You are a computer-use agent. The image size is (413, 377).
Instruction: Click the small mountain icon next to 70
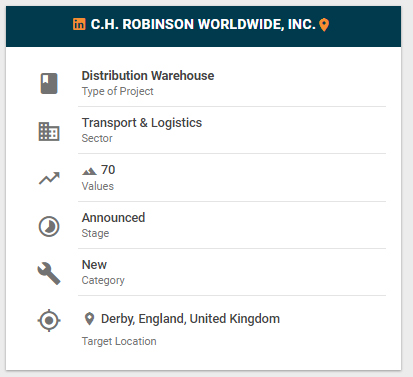[x=89, y=171]
